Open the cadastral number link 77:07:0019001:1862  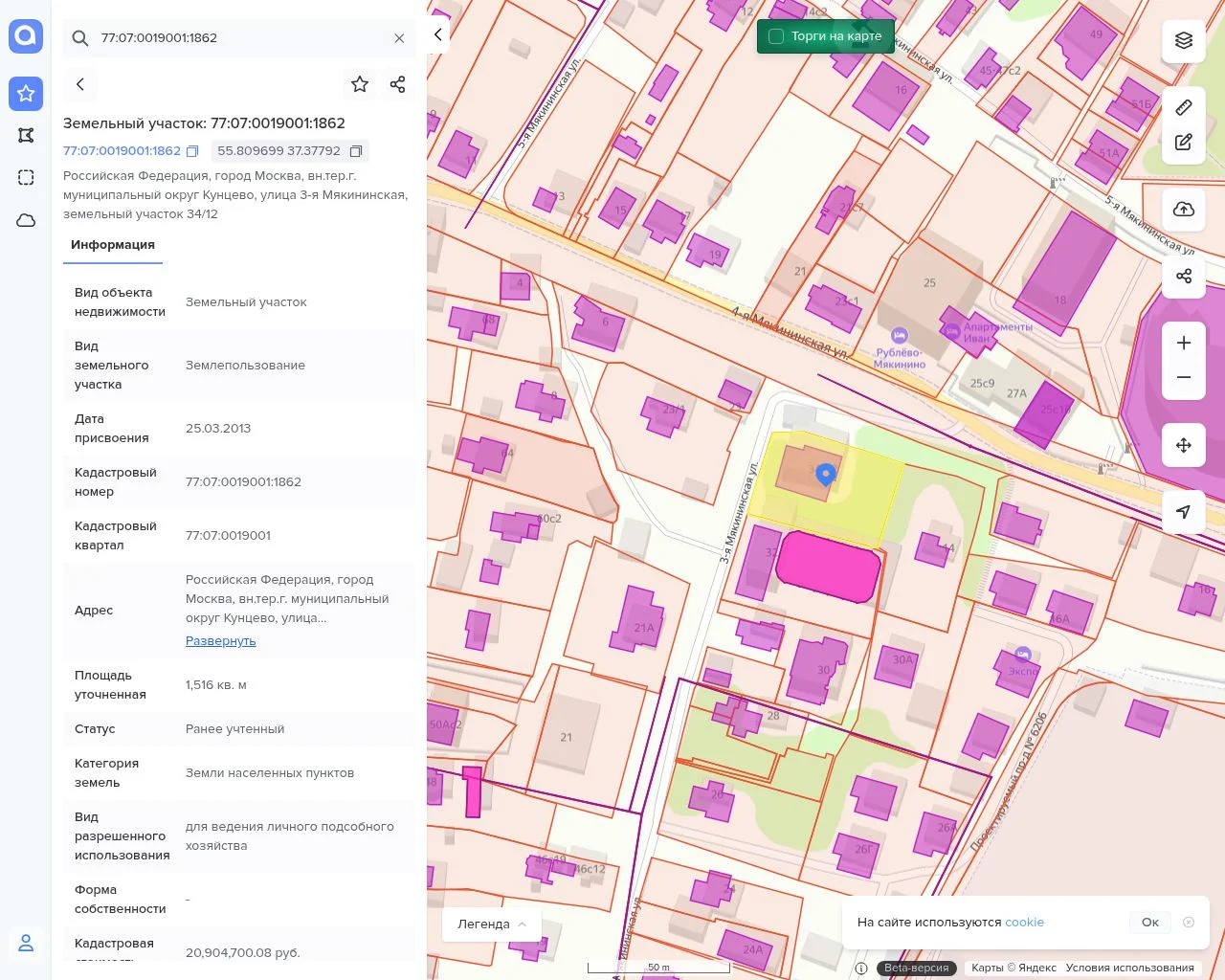[x=122, y=151]
